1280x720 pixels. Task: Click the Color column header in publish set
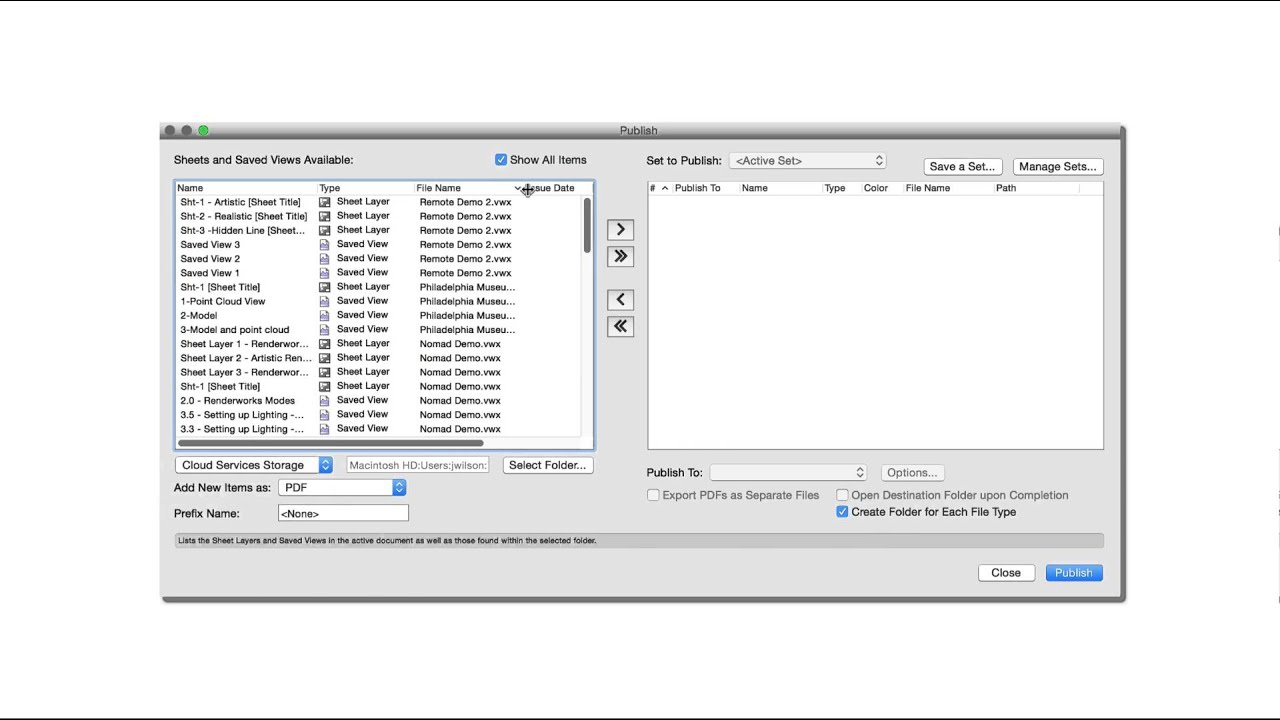[x=876, y=188]
